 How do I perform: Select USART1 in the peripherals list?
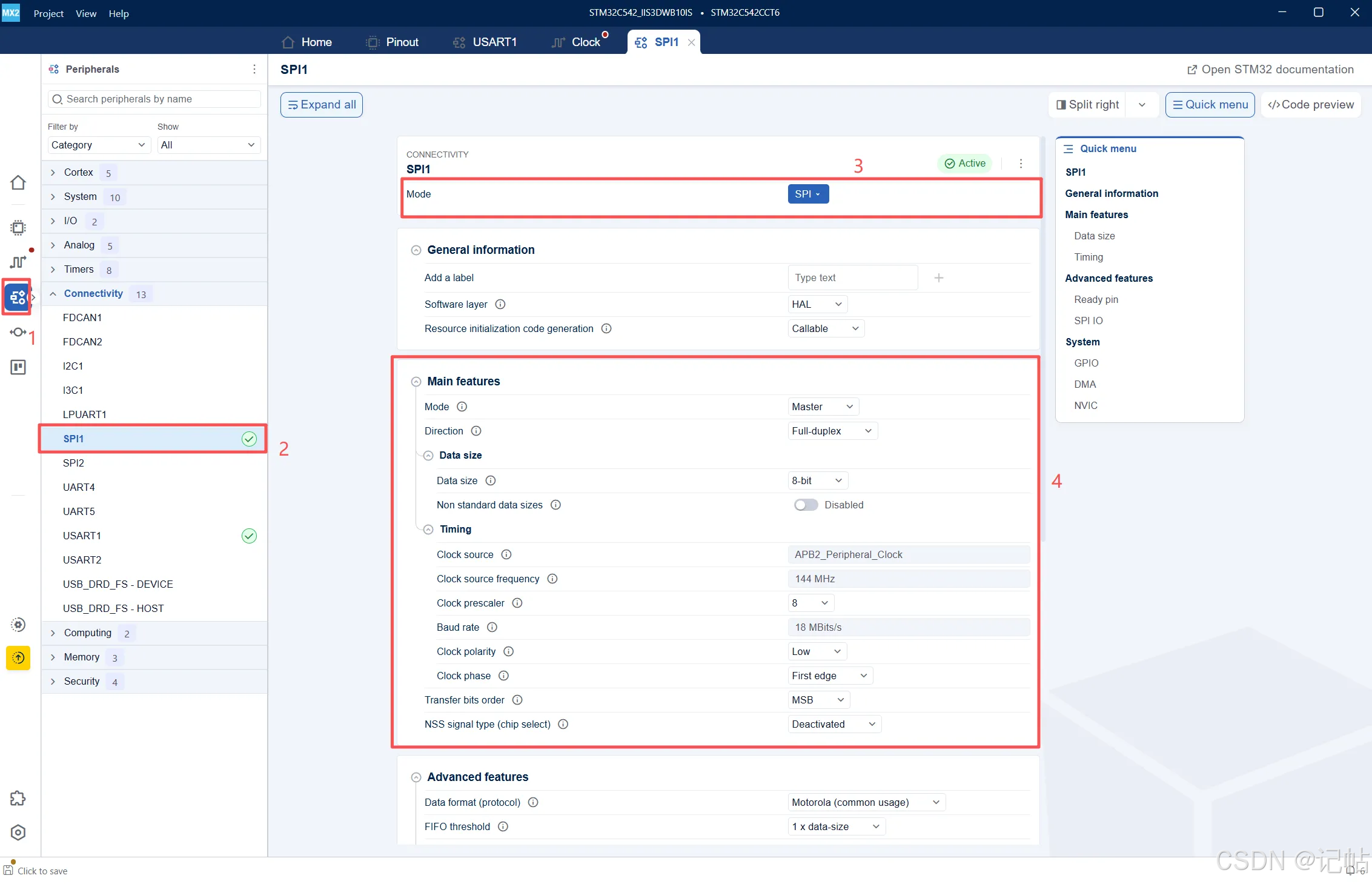coord(154,536)
